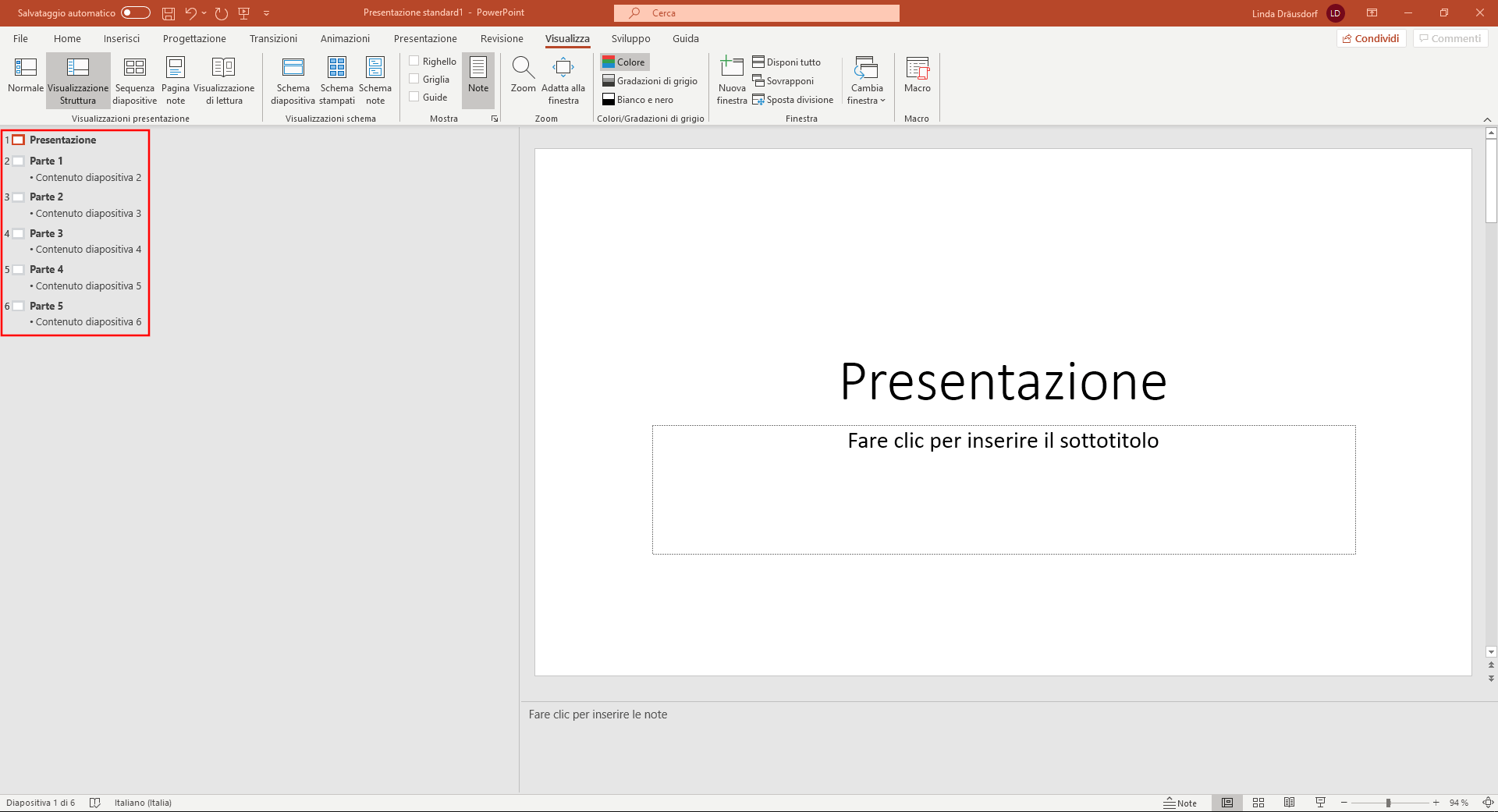This screenshot has width=1498, height=812.
Task: Switch to Transizioni tab
Action: pyautogui.click(x=273, y=38)
